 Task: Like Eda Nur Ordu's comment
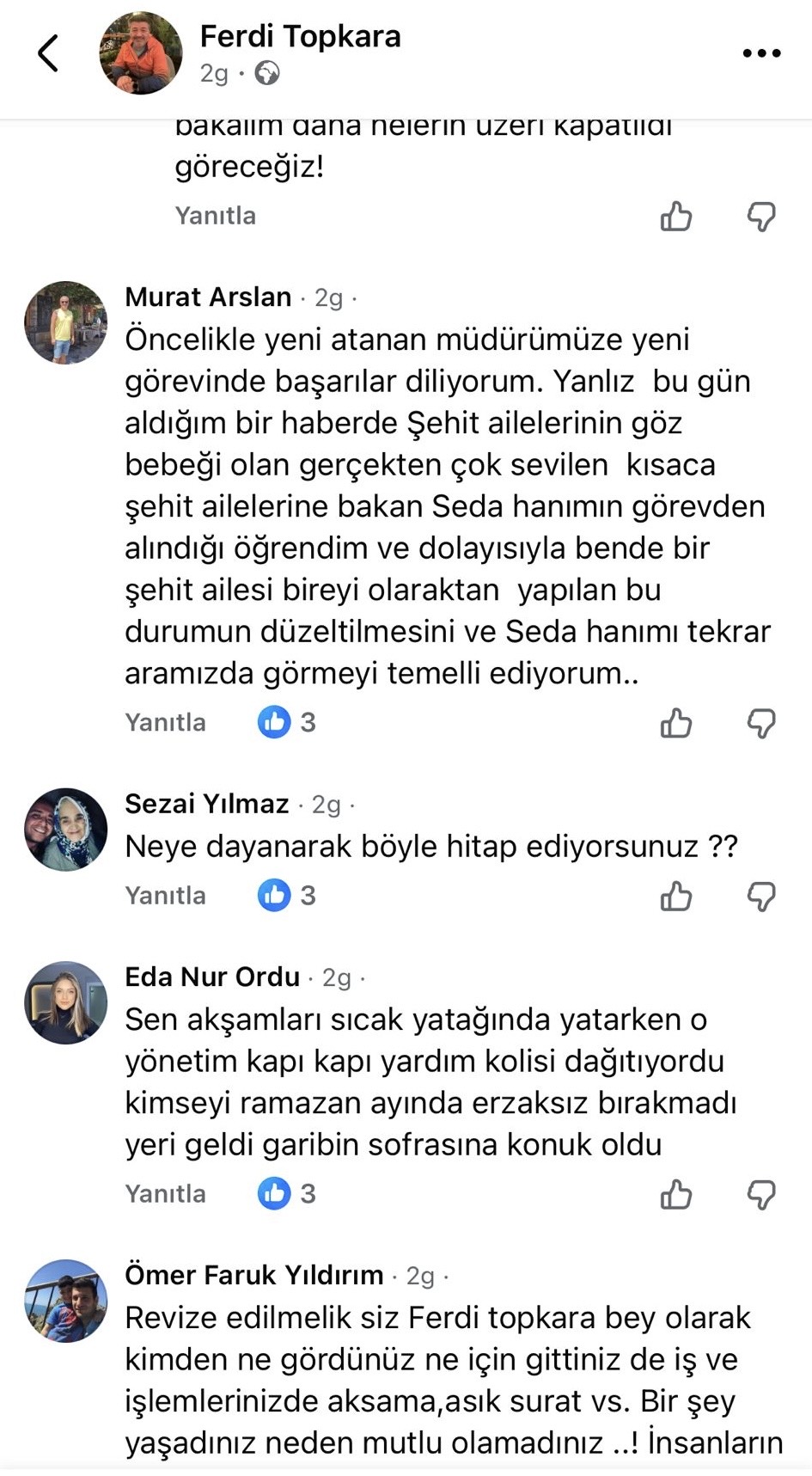point(676,1194)
